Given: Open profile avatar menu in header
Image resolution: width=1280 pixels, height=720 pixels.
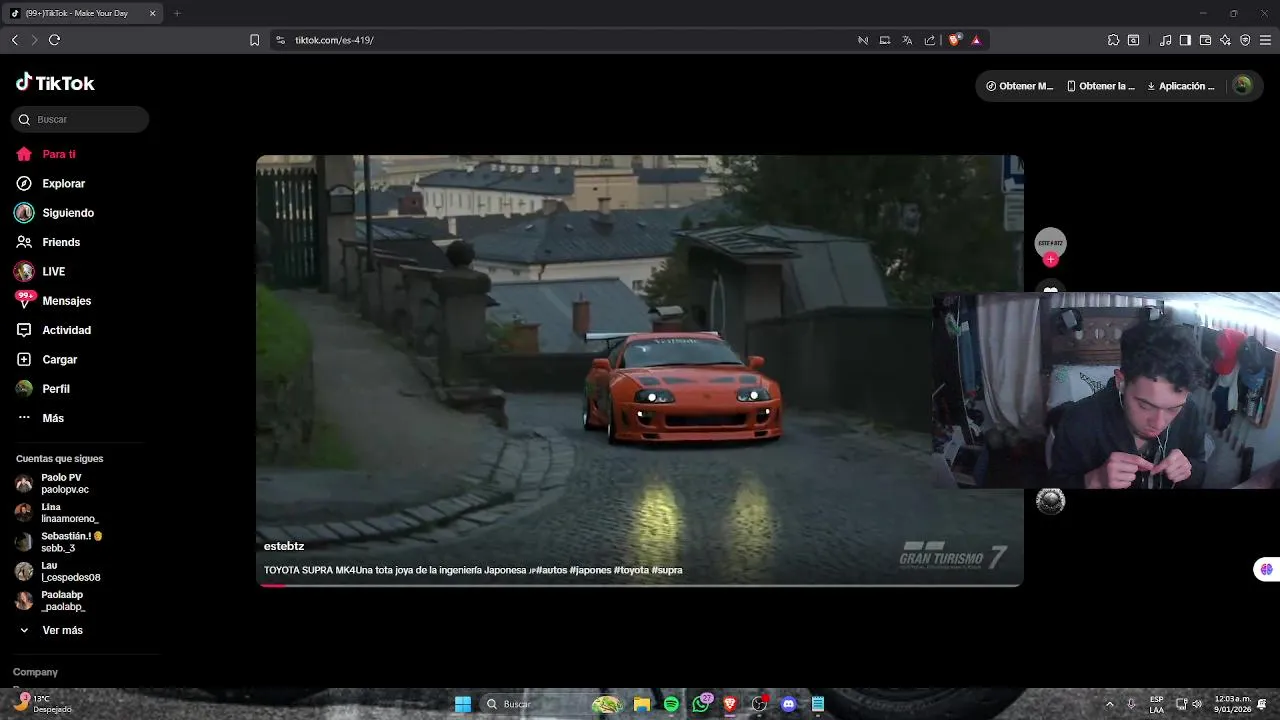Looking at the screenshot, I should (x=1242, y=85).
